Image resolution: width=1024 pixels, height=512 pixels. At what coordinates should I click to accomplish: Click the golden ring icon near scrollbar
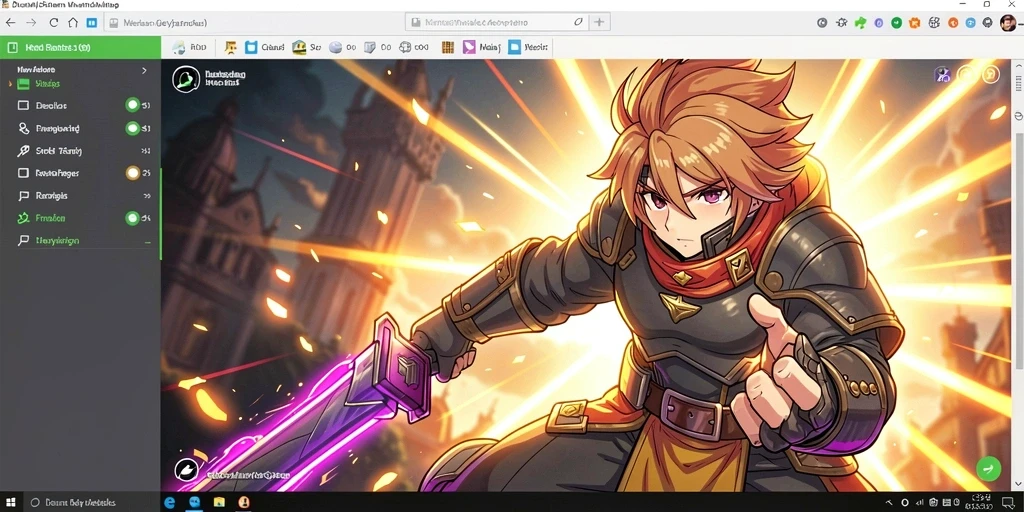tap(991, 74)
